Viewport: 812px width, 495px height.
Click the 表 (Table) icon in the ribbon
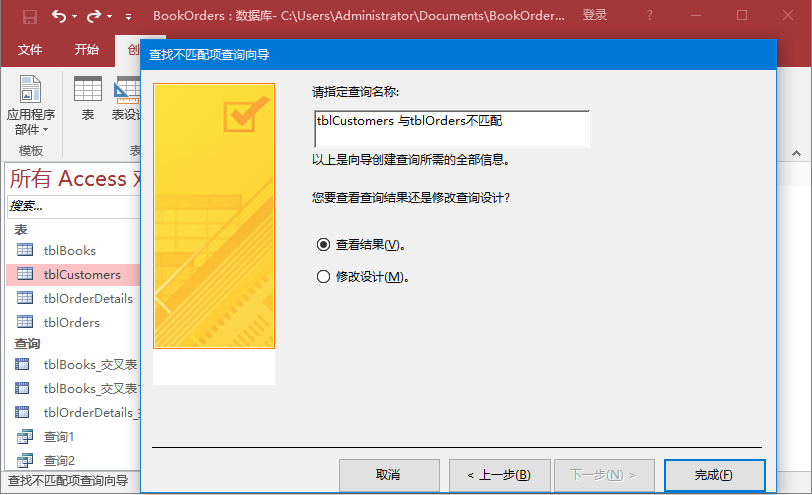pyautogui.click(x=88, y=90)
